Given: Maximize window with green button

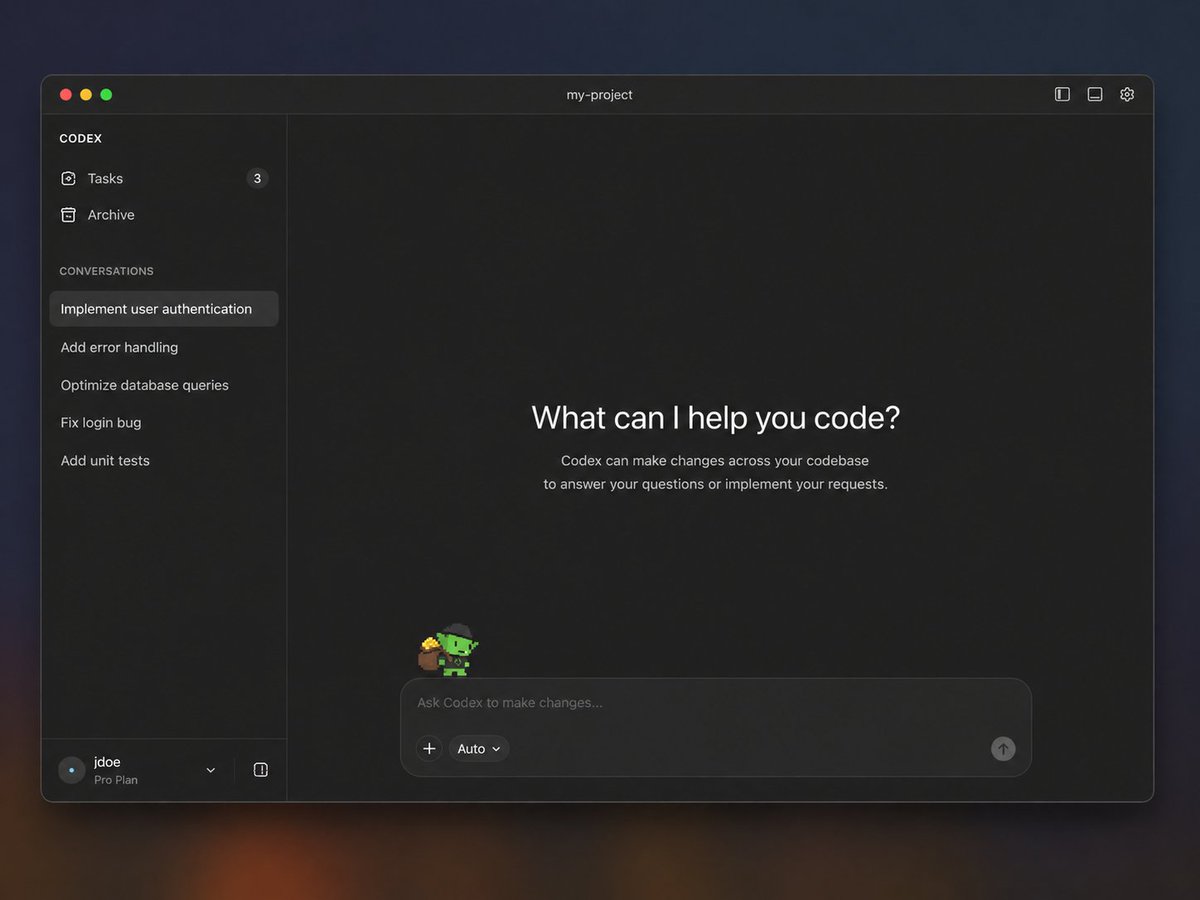Looking at the screenshot, I should tap(106, 95).
